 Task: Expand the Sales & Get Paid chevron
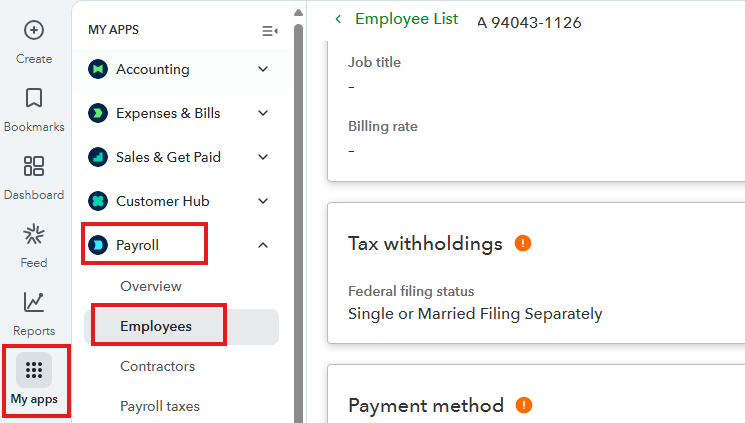tap(263, 157)
